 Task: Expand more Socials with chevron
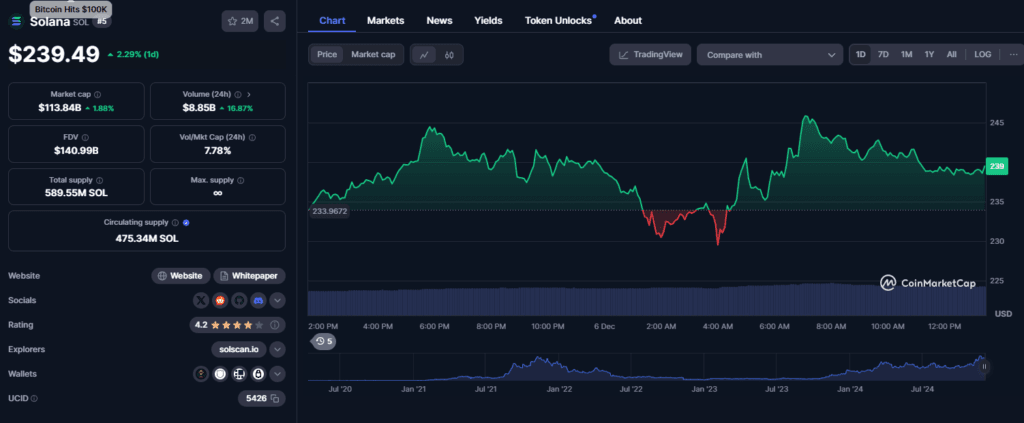pyautogui.click(x=278, y=300)
